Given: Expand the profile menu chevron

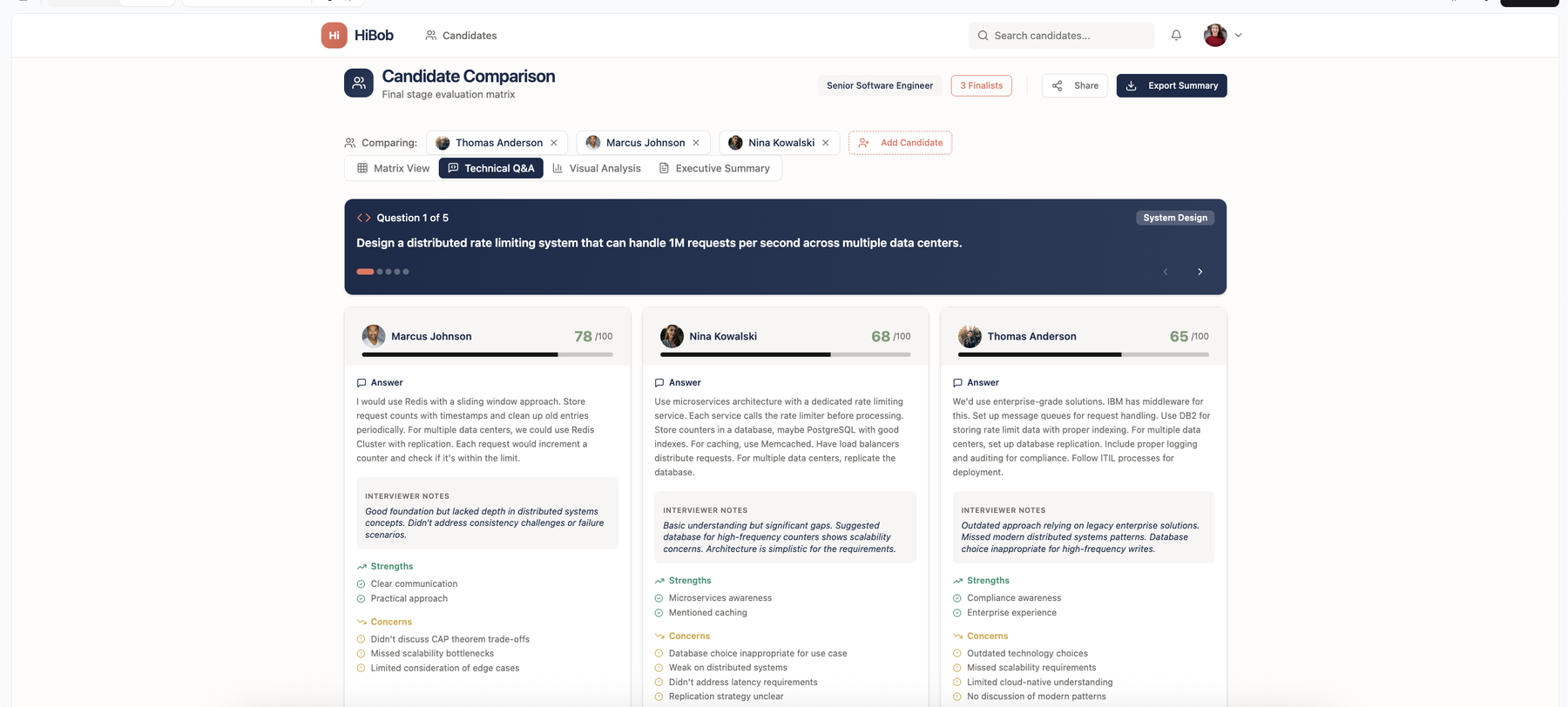Looking at the screenshot, I should 1238,36.
